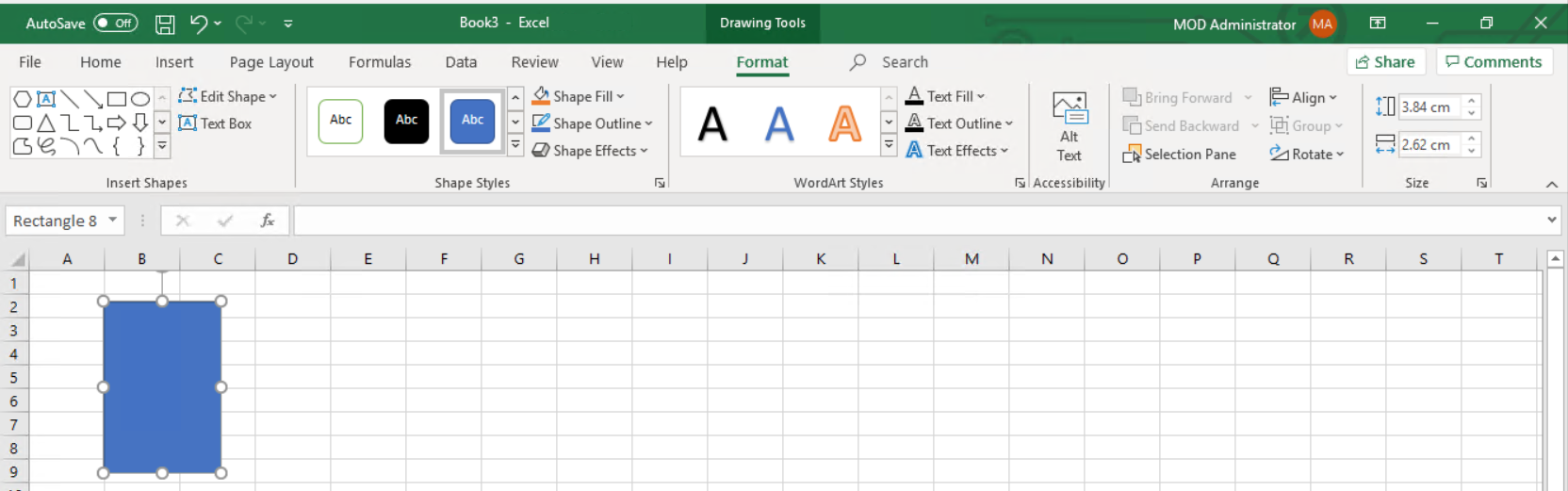
Task: Click the Undo icon
Action: [198, 24]
